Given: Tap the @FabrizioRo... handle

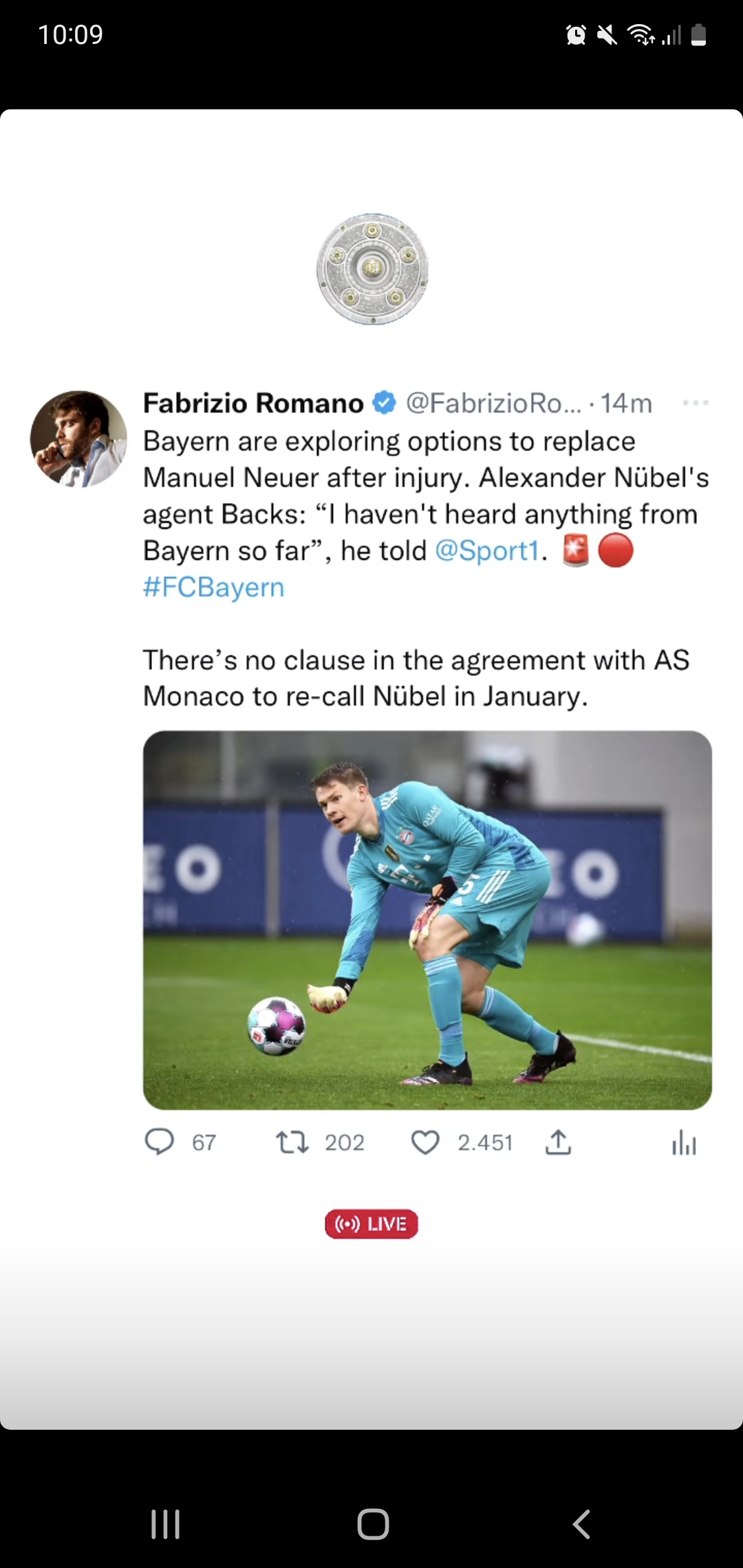Looking at the screenshot, I should coord(494,403).
